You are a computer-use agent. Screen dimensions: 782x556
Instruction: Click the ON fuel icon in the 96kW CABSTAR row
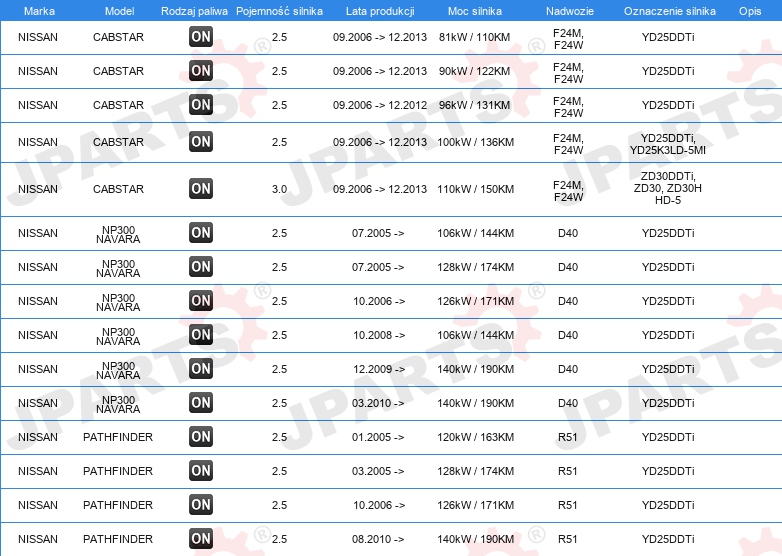201,104
